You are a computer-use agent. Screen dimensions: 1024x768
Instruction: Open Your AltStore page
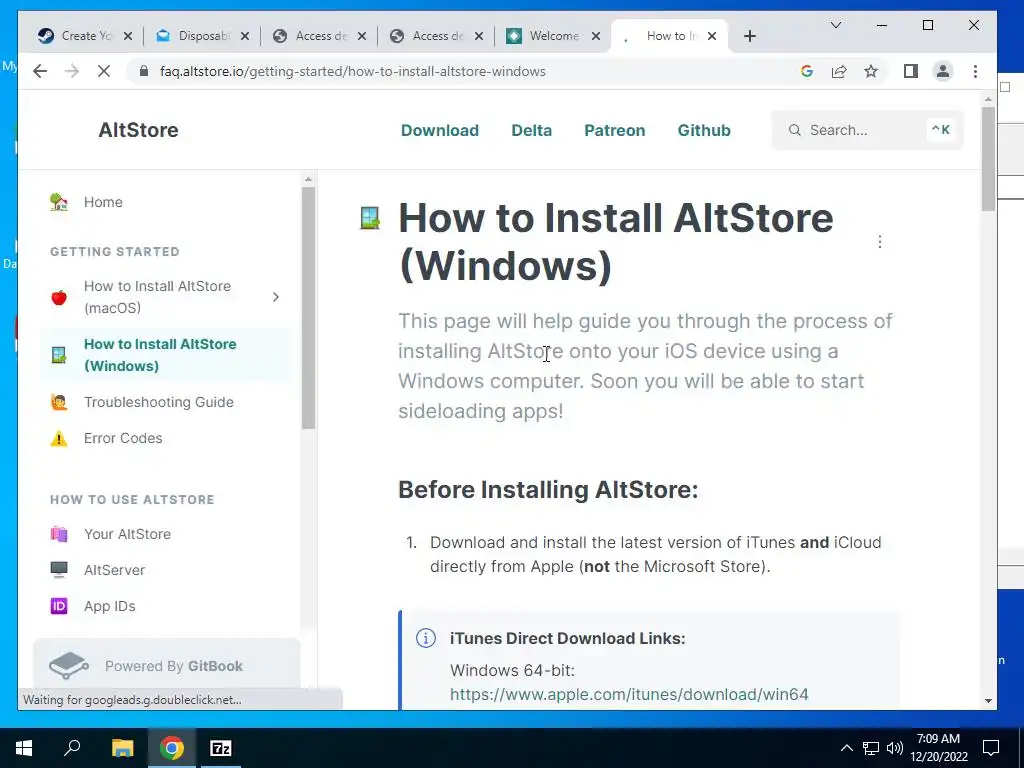(x=127, y=534)
